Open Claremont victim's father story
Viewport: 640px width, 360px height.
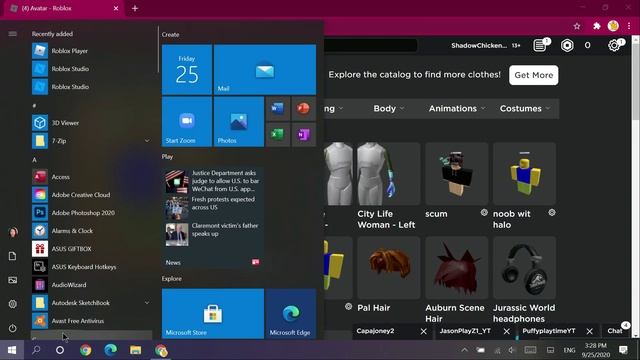click(x=213, y=233)
